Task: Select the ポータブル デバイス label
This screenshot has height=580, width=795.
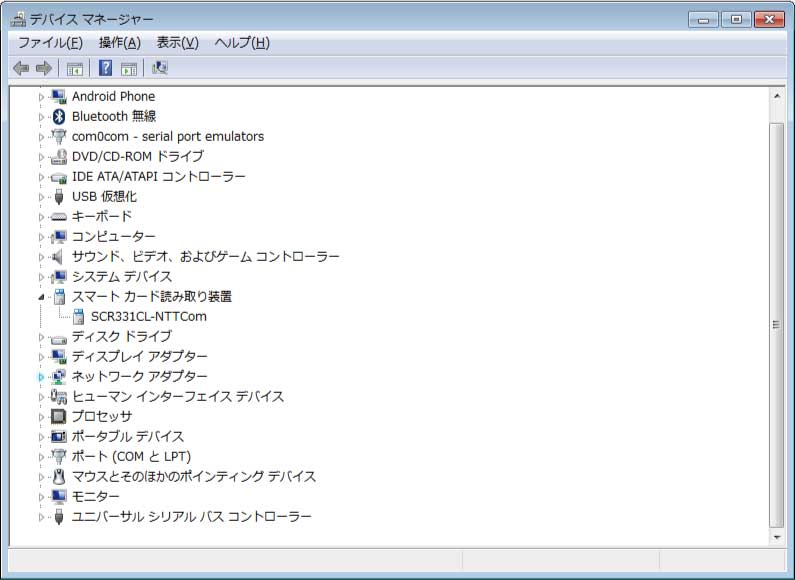Action: point(128,437)
